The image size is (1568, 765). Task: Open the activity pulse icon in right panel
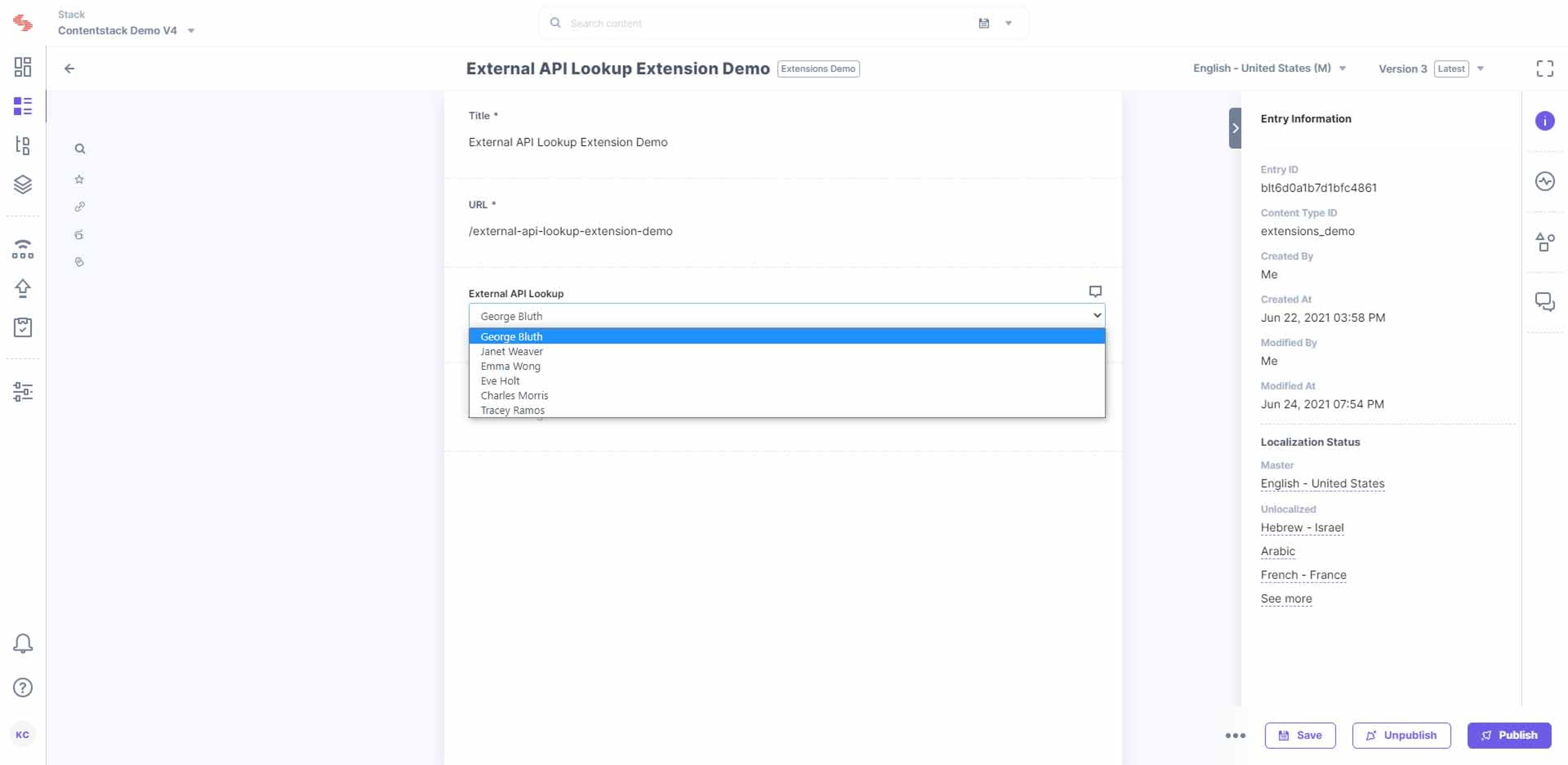tap(1544, 181)
